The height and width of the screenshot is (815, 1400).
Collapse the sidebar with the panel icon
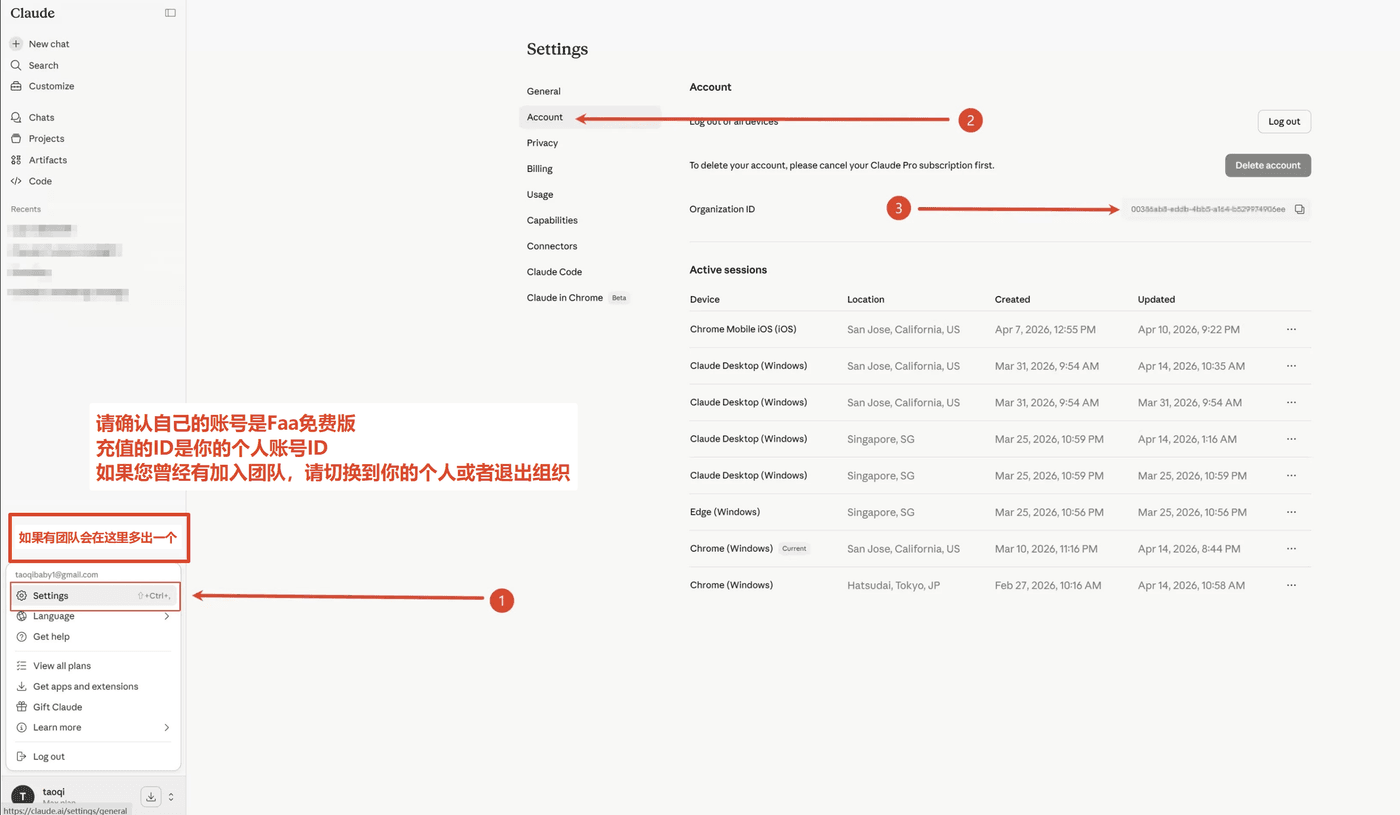click(170, 13)
